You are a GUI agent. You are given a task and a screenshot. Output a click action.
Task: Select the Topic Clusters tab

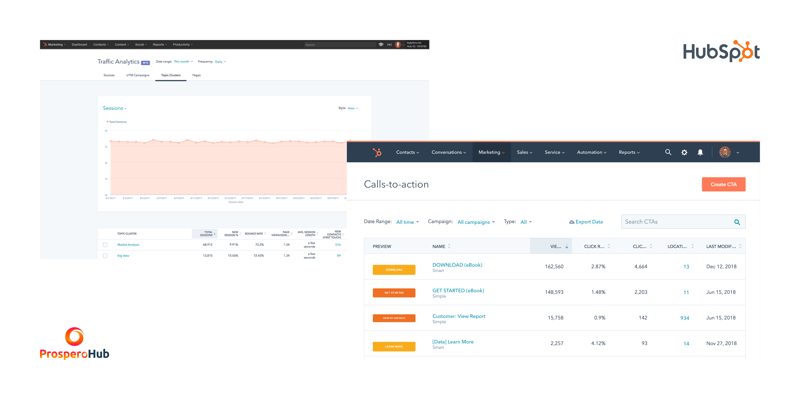[171, 76]
